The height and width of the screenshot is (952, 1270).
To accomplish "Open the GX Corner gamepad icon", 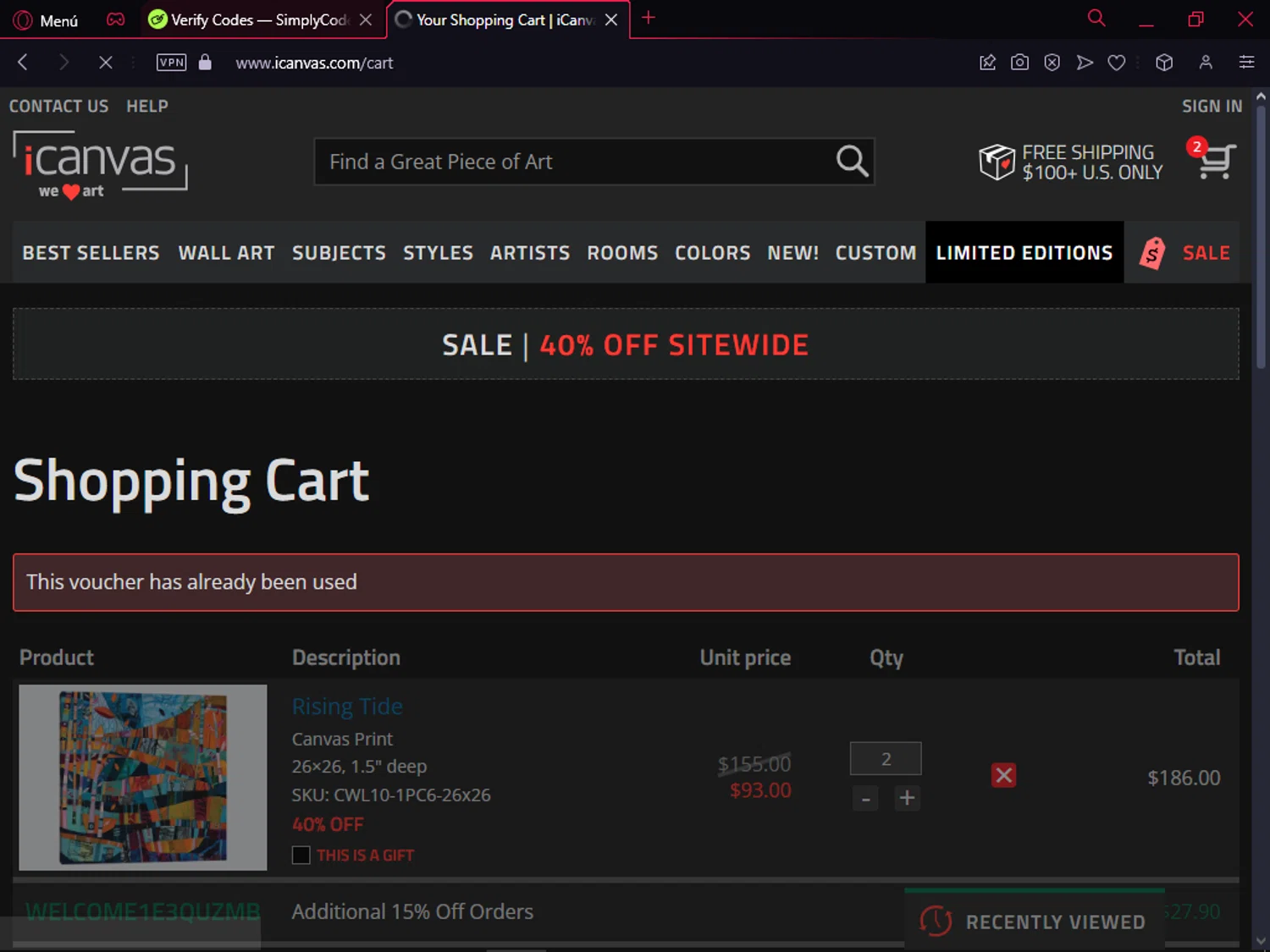I will pyautogui.click(x=116, y=19).
